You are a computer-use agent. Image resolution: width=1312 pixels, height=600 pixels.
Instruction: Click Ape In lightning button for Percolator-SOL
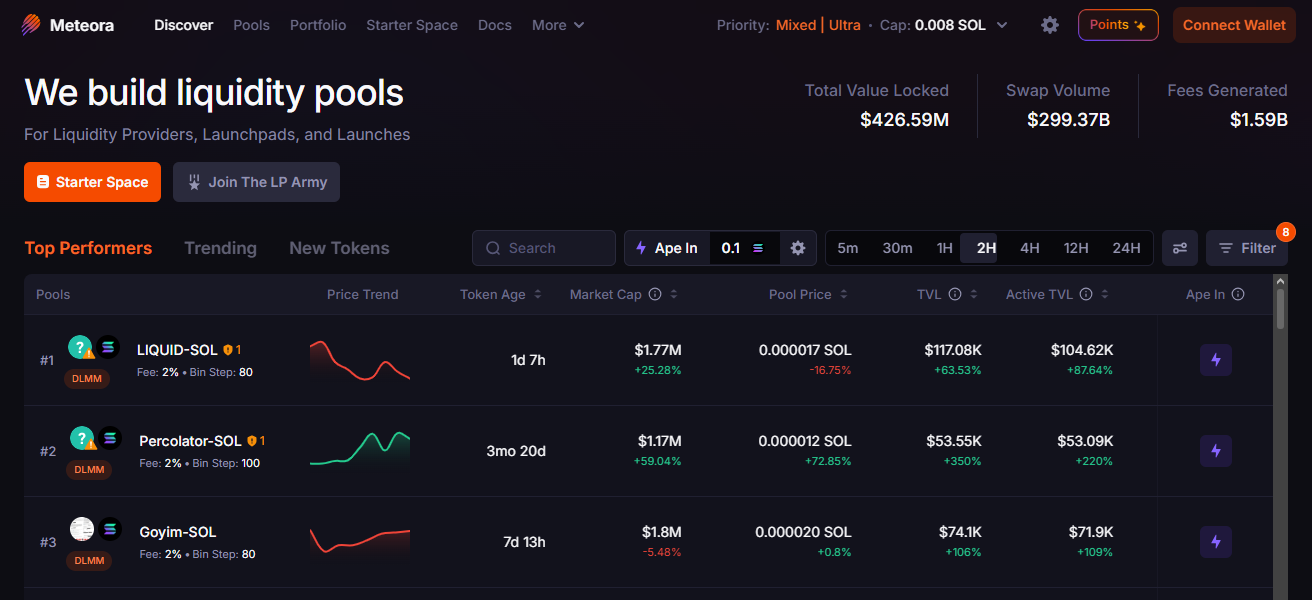point(1215,451)
